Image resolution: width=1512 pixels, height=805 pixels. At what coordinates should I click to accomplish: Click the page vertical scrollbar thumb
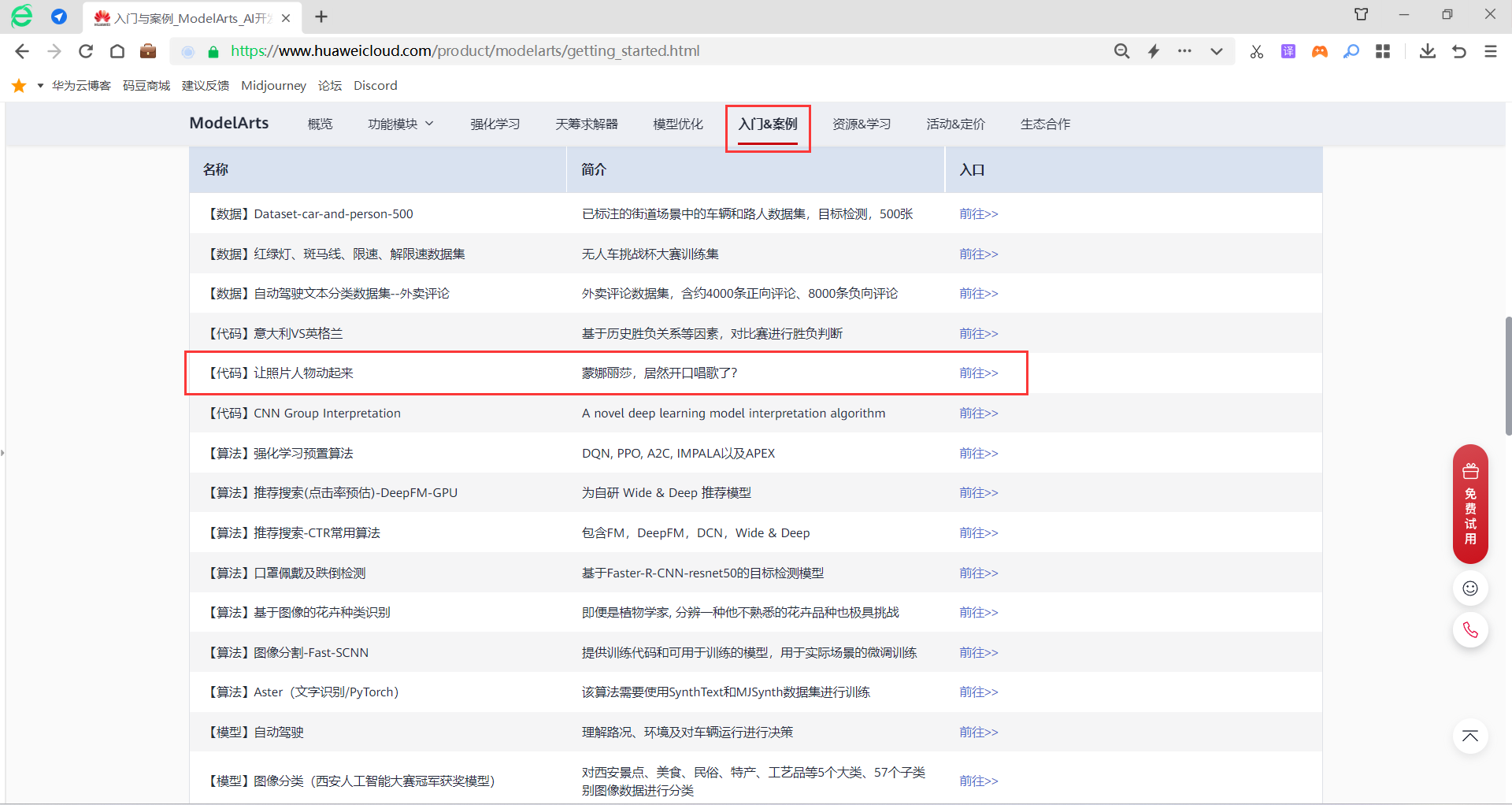coord(1508,376)
